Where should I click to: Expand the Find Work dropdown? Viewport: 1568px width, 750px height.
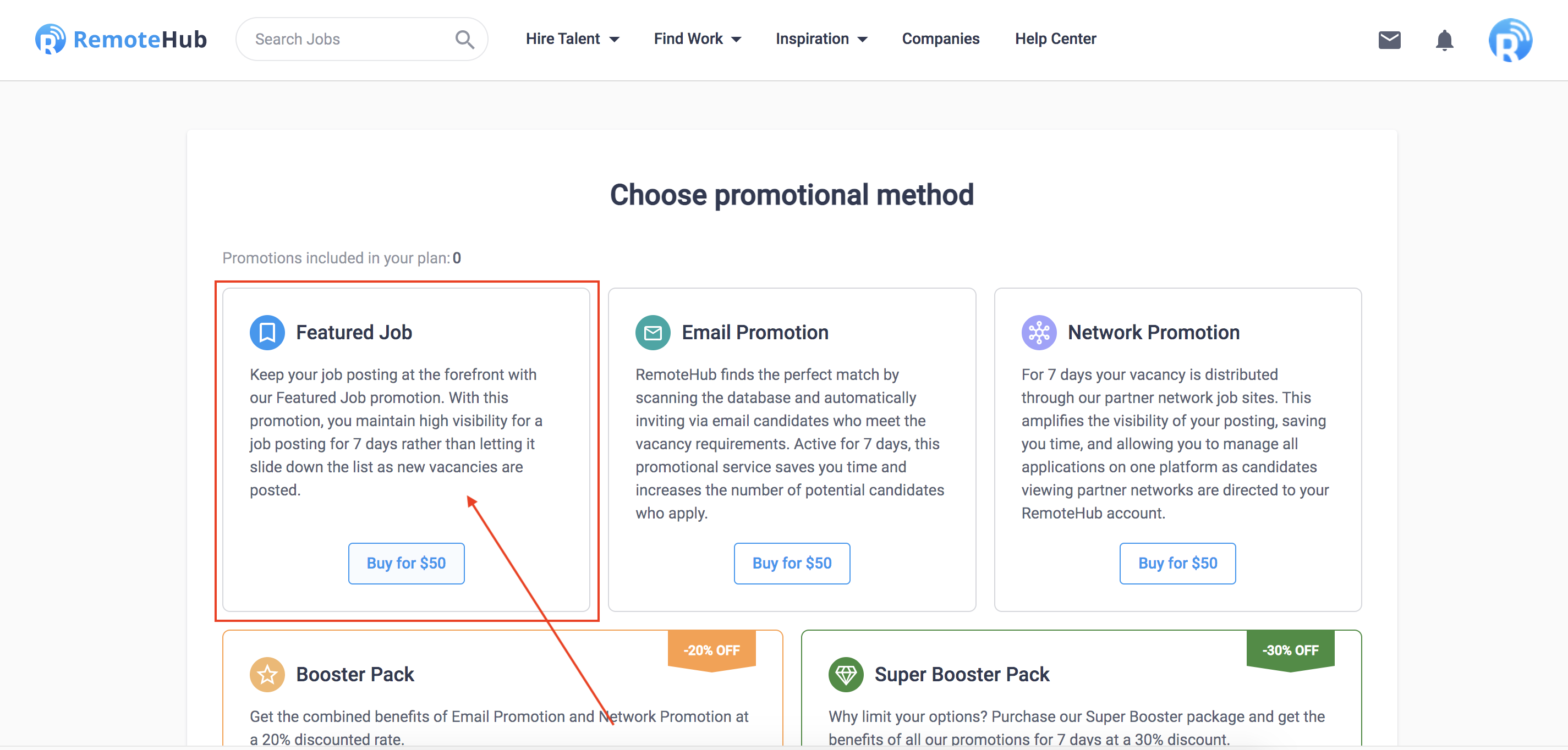[697, 39]
